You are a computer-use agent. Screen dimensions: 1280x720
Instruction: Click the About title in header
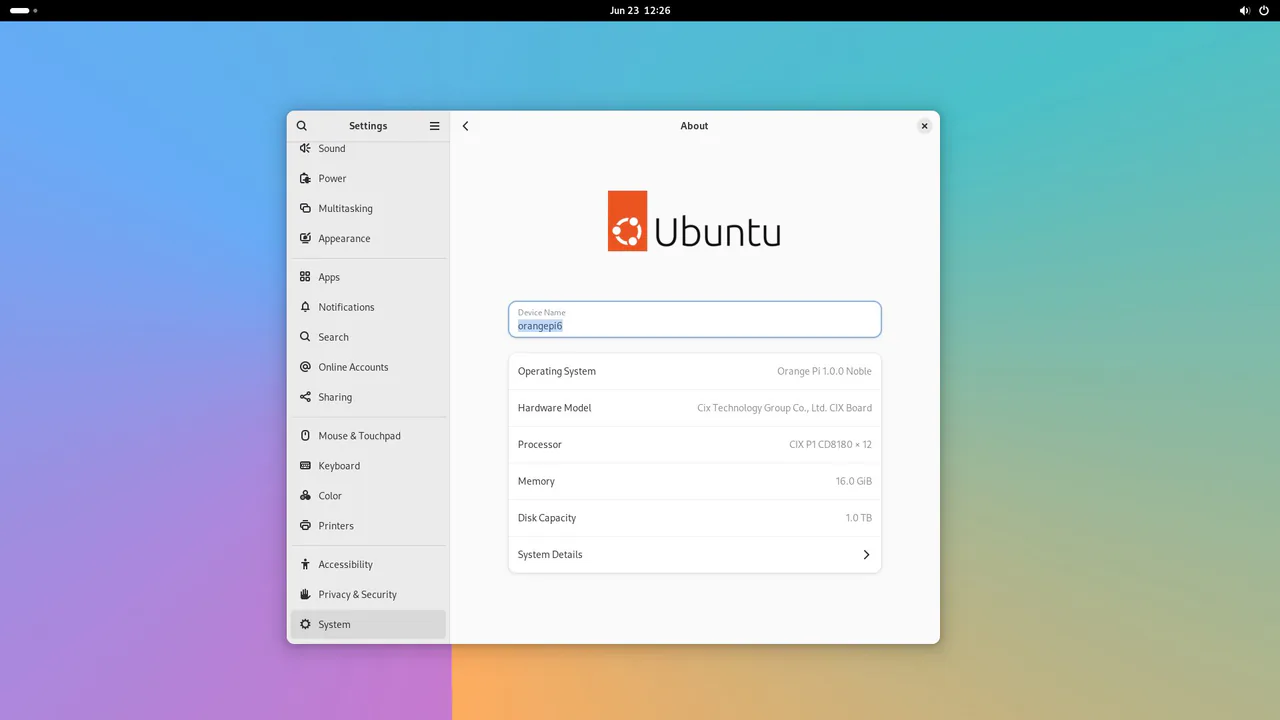pyautogui.click(x=694, y=126)
